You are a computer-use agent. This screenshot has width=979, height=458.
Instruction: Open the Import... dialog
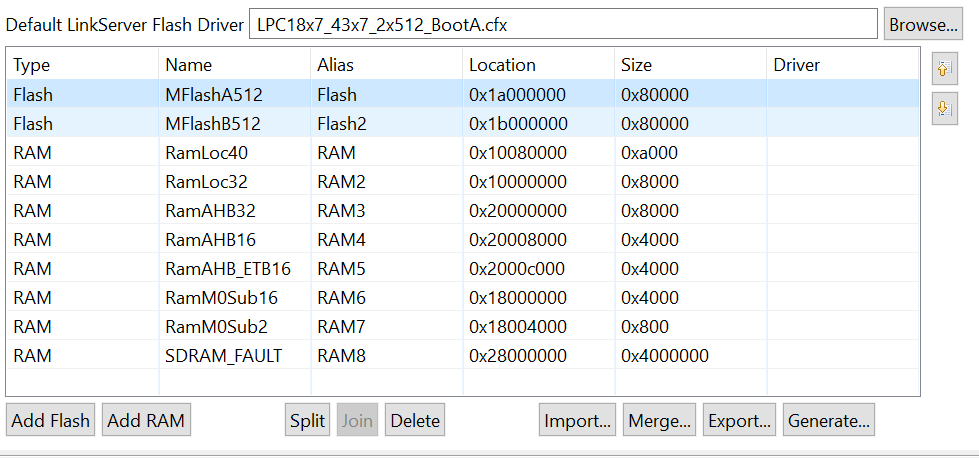pyautogui.click(x=577, y=421)
